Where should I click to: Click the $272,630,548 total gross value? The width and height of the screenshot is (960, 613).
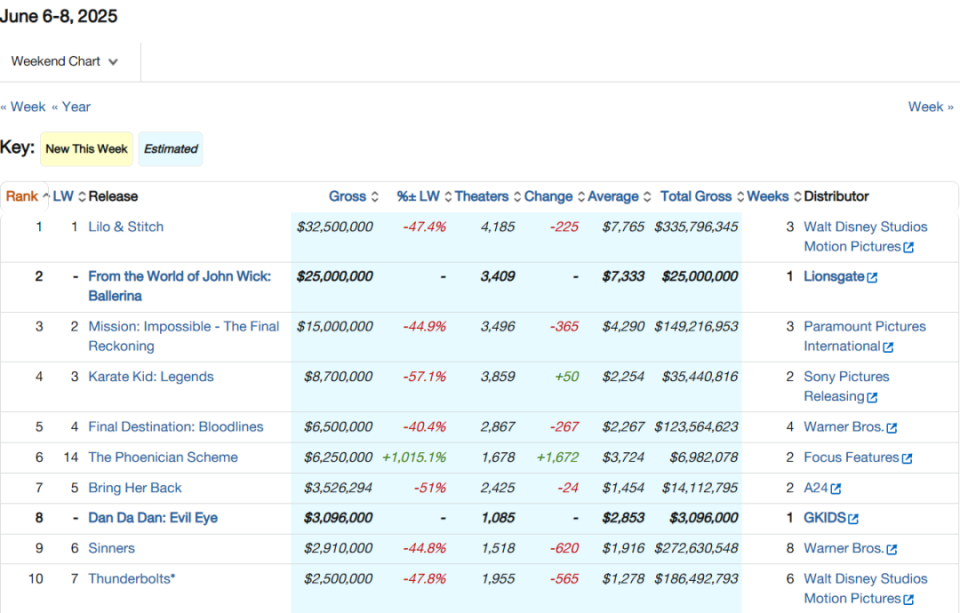[x=696, y=548]
